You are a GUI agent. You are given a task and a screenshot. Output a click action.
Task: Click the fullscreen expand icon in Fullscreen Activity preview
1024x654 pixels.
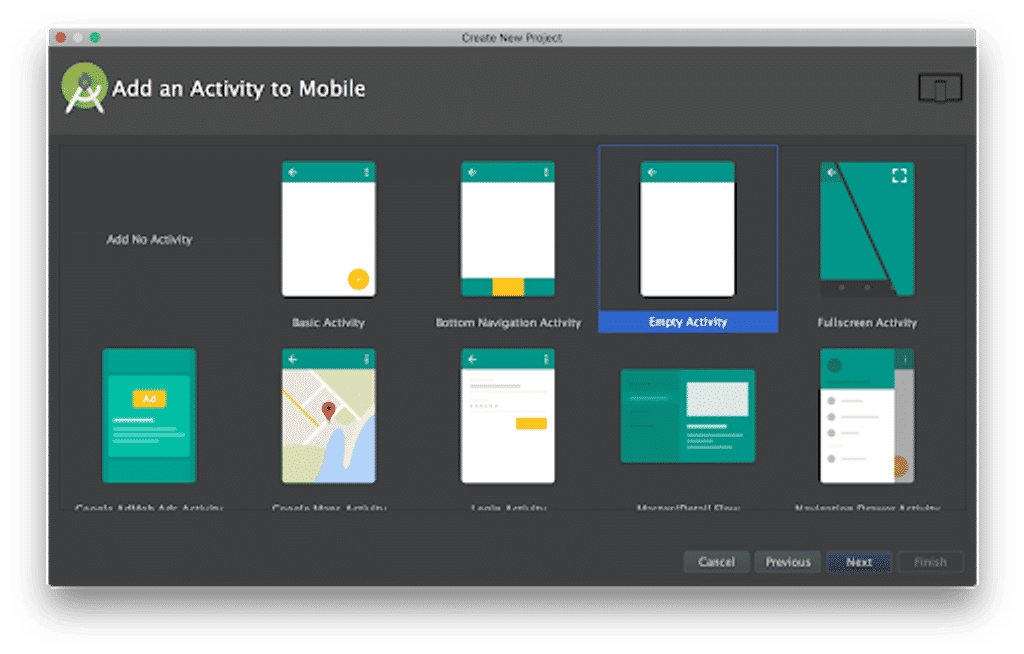[898, 174]
